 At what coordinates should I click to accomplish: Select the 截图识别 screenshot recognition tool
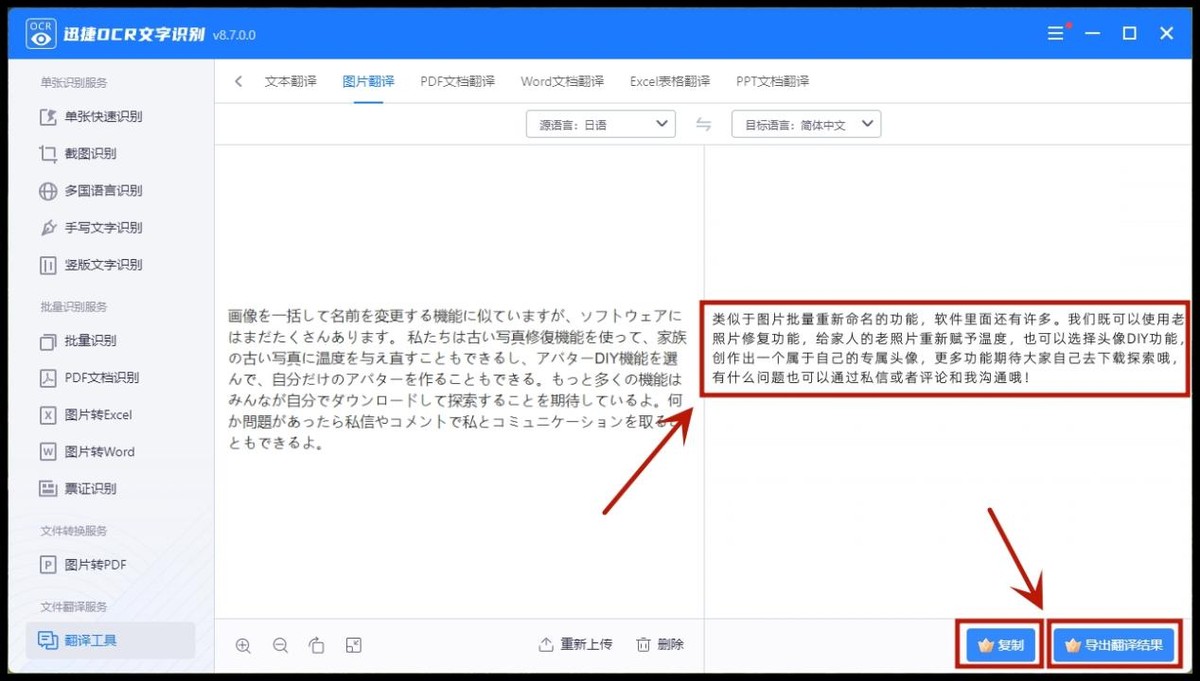point(90,153)
